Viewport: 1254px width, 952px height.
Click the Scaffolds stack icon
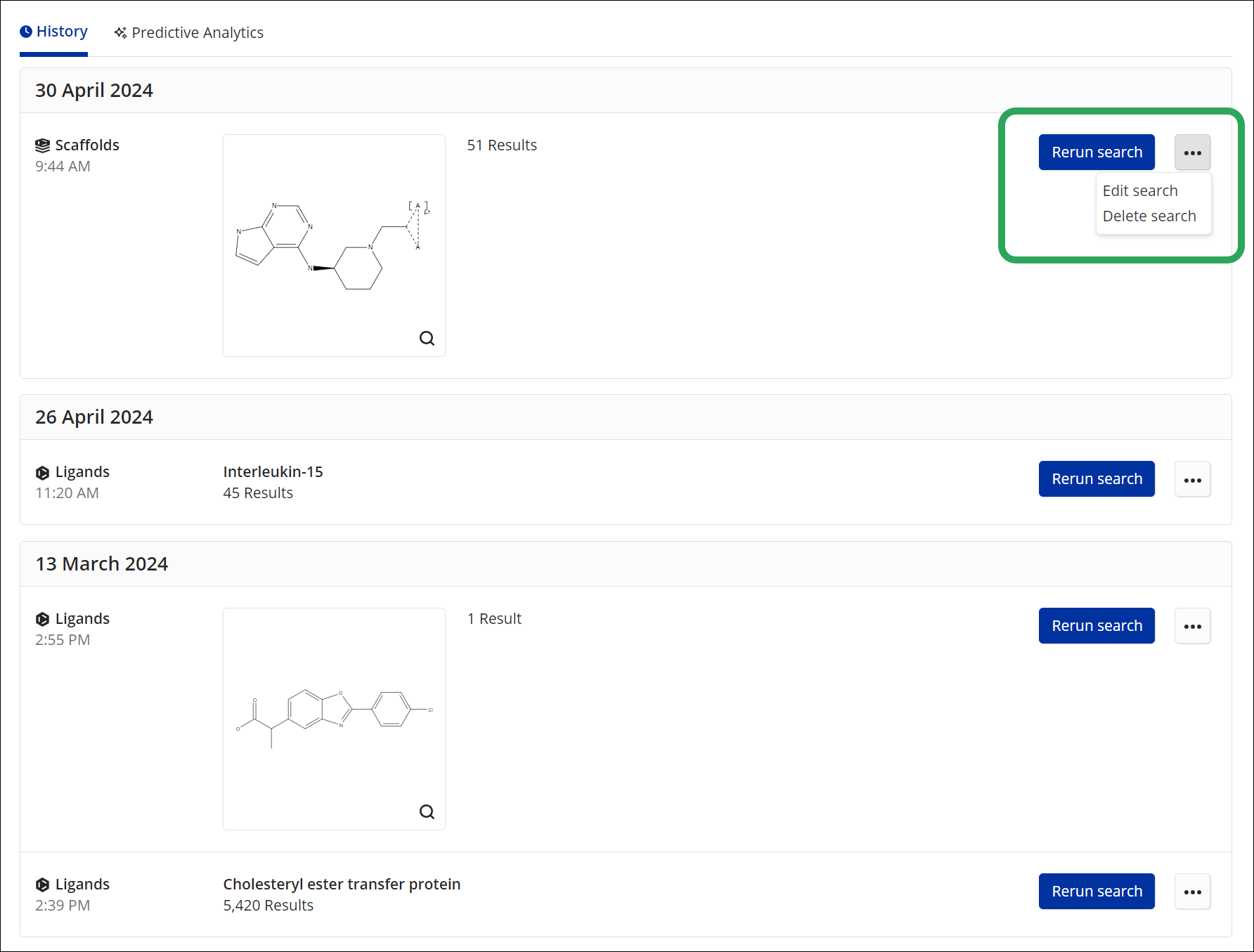(42, 145)
